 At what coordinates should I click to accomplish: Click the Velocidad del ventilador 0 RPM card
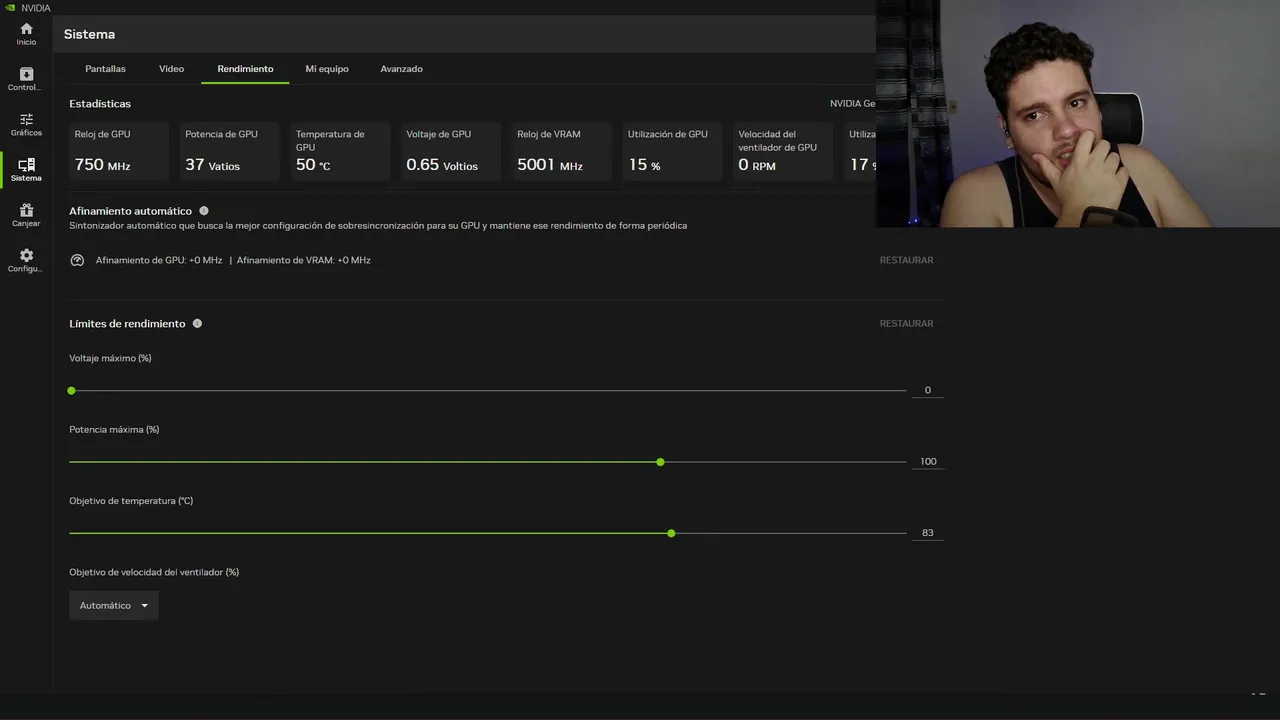pos(783,151)
